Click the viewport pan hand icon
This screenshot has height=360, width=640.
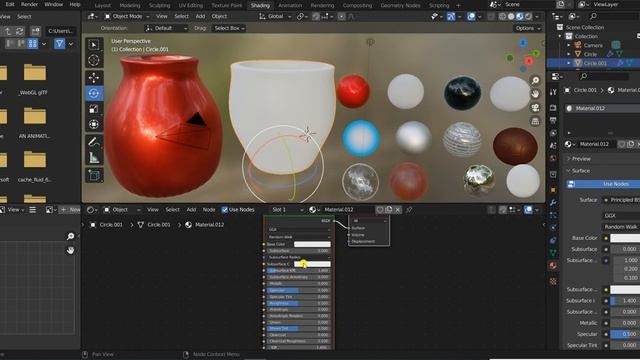[535, 94]
